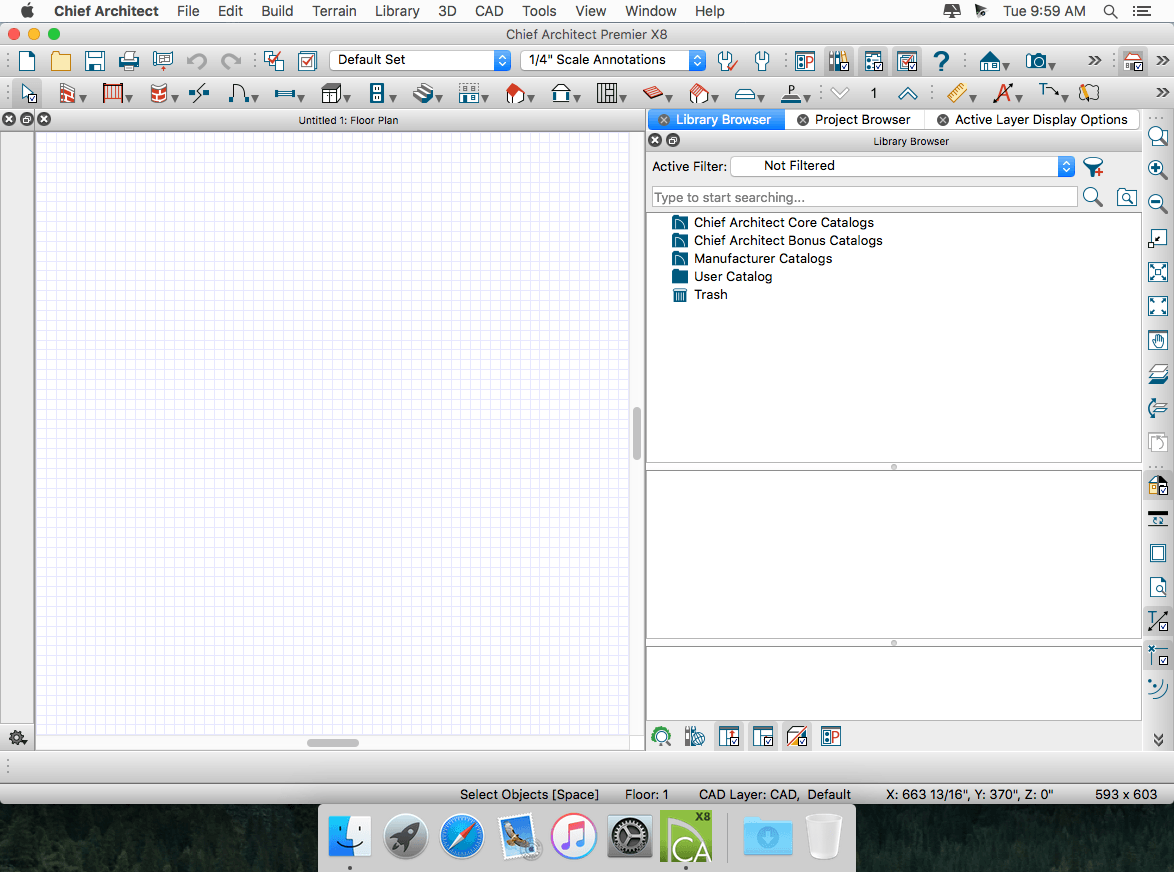
Task: Open the blue question mark Help icon
Action: (x=941, y=61)
